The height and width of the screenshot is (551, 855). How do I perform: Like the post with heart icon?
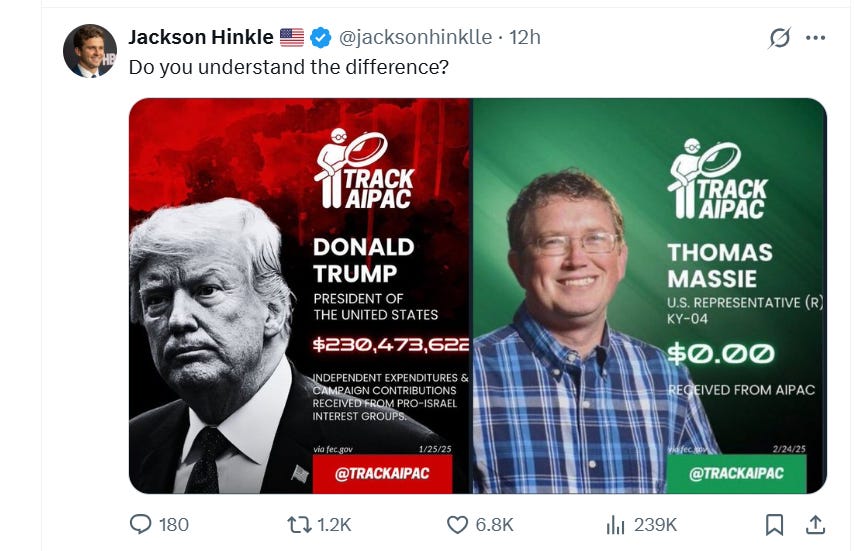click(457, 525)
